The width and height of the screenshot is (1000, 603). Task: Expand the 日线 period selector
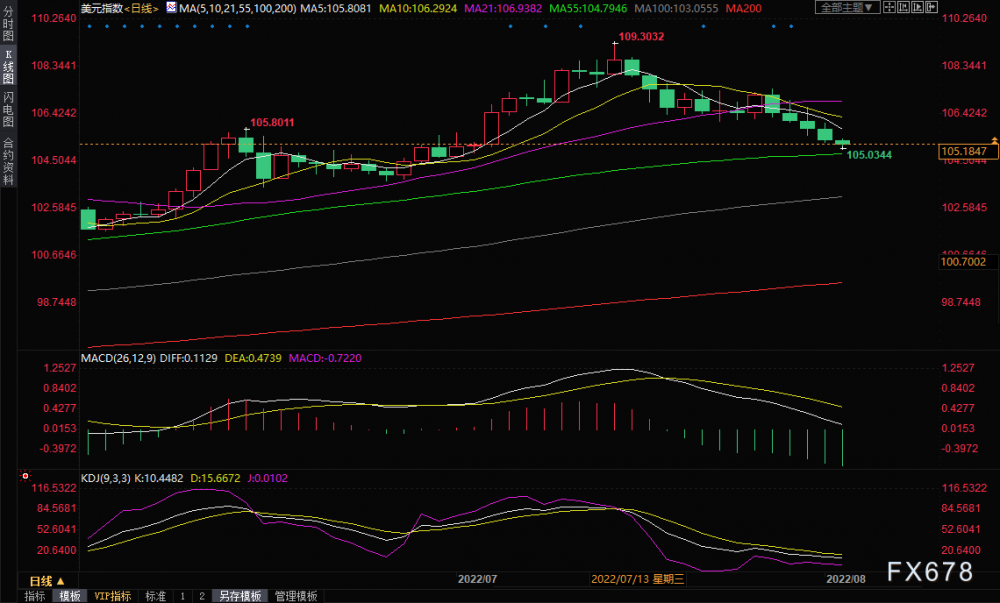(47, 581)
